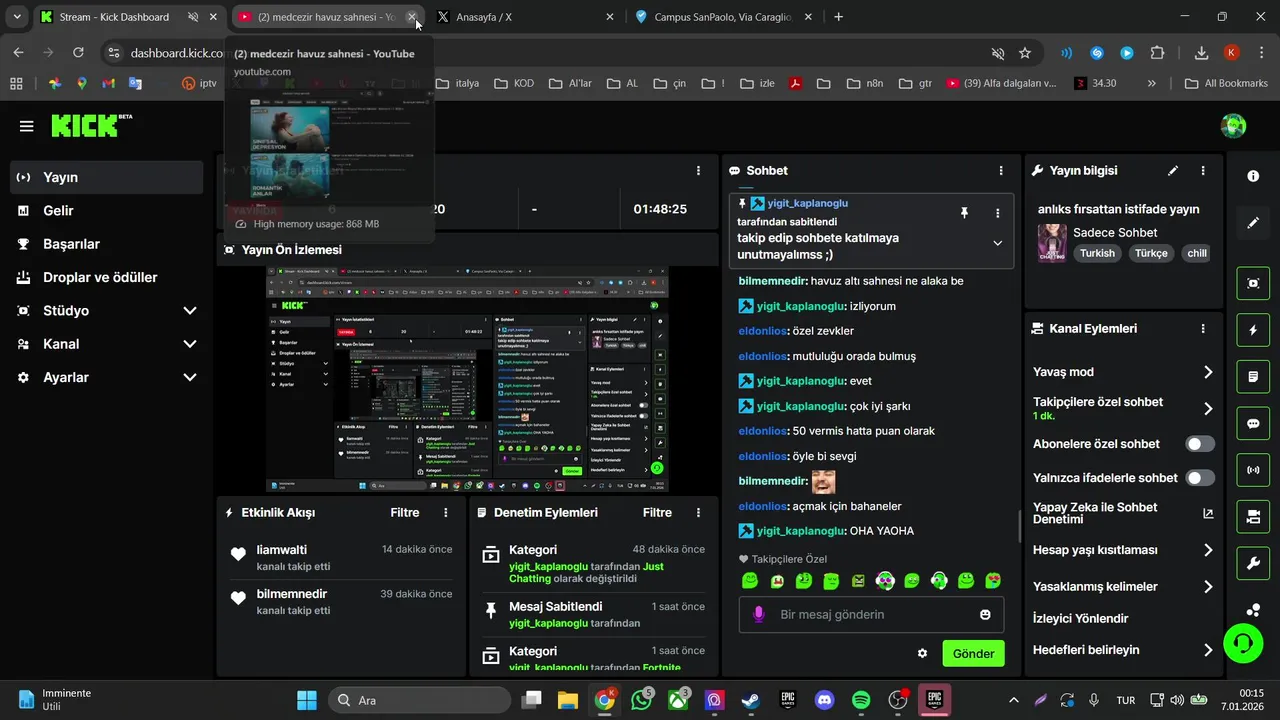This screenshot has height=720, width=1280.
Task: Open Hedefleri belirleyin arrow
Action: tap(1208, 650)
